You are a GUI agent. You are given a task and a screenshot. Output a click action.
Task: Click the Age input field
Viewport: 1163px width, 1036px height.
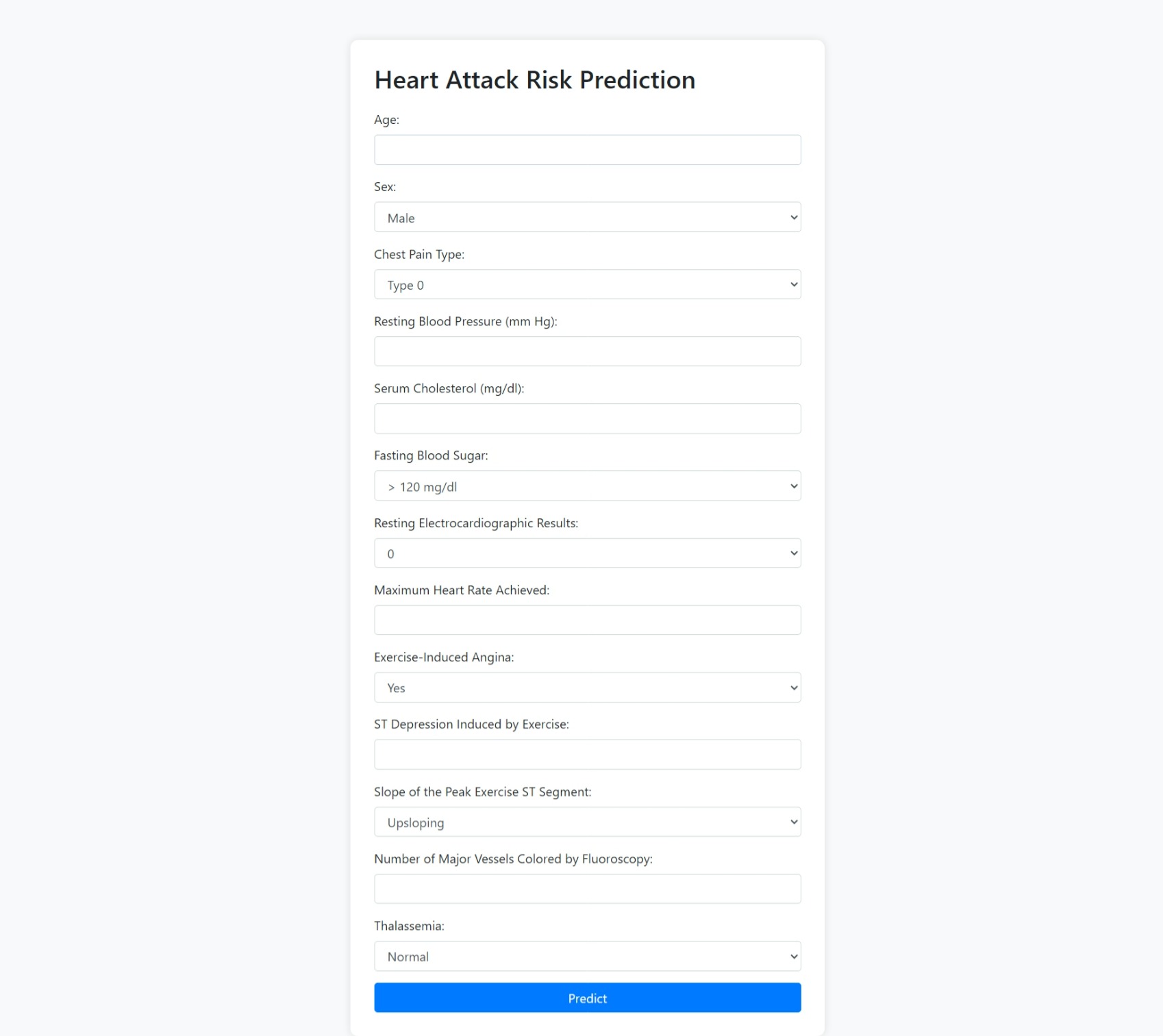(x=587, y=150)
